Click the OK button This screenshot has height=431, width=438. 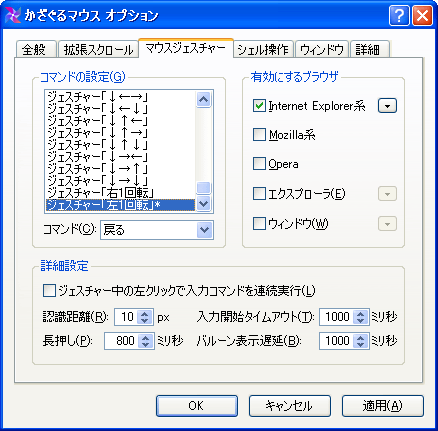(x=197, y=406)
